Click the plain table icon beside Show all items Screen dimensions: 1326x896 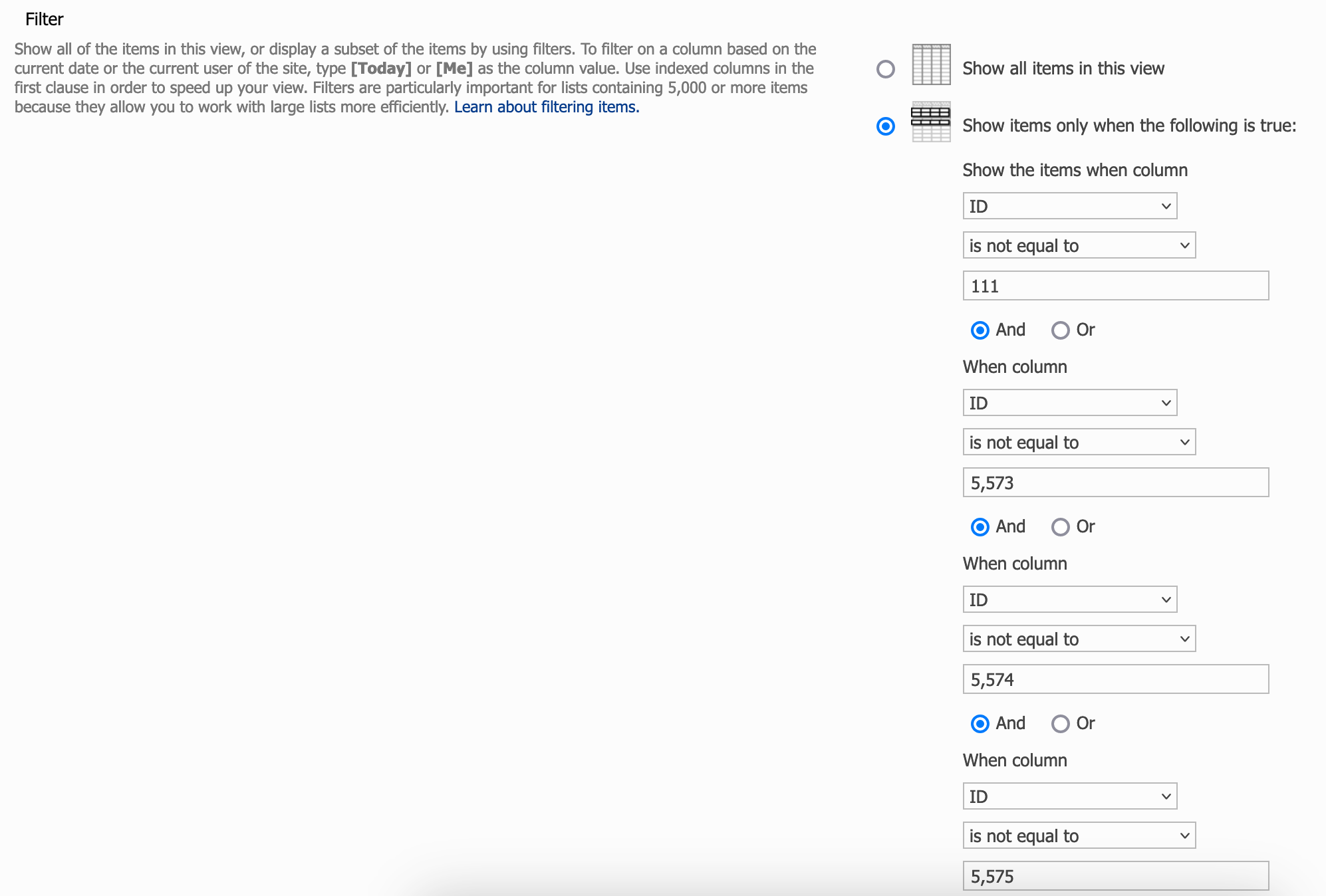point(930,68)
